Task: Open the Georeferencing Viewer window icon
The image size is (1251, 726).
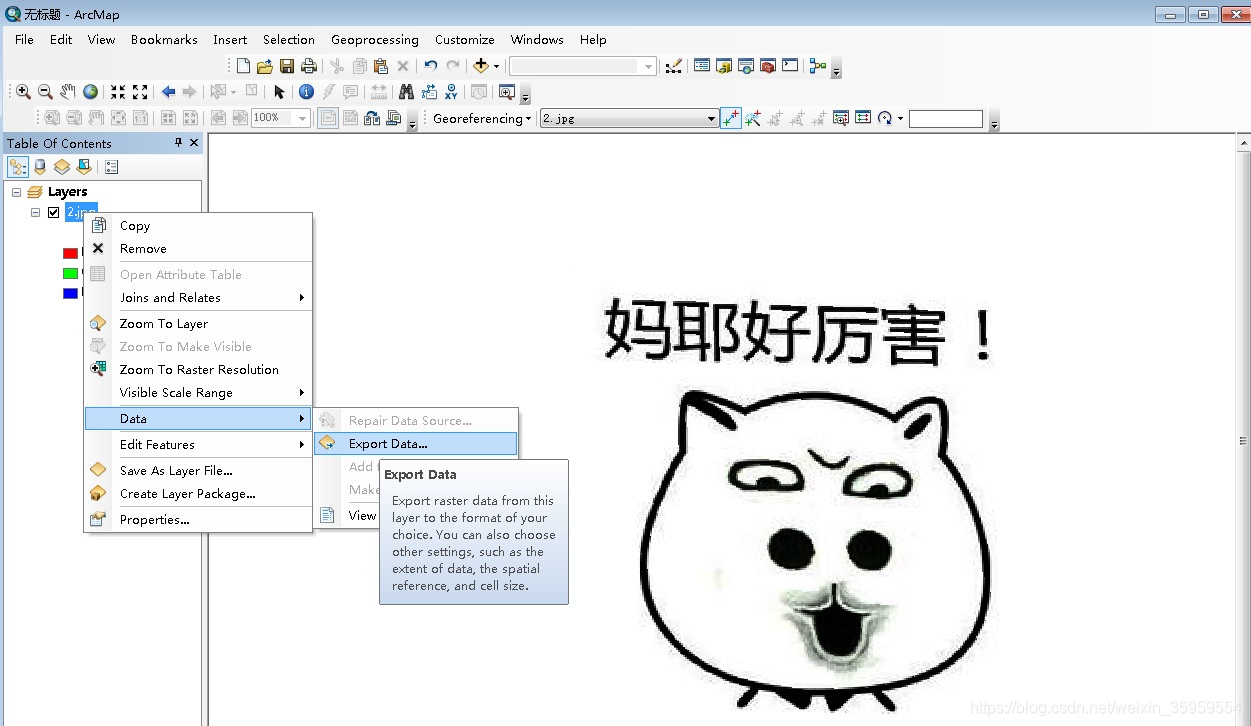Action: (x=841, y=118)
